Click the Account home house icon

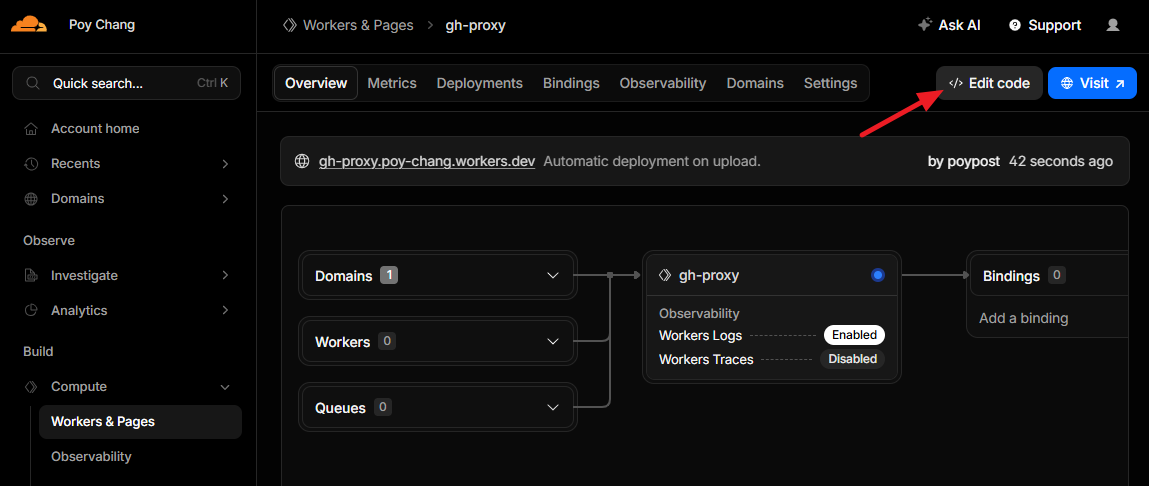[31, 129]
